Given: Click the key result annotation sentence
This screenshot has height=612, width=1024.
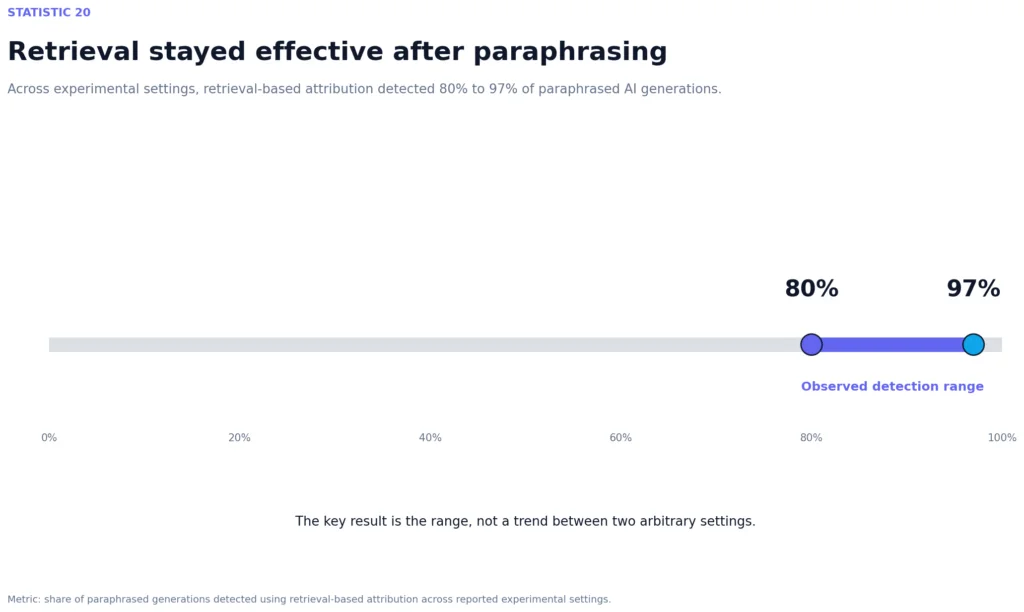Looking at the screenshot, I should pos(525,521).
